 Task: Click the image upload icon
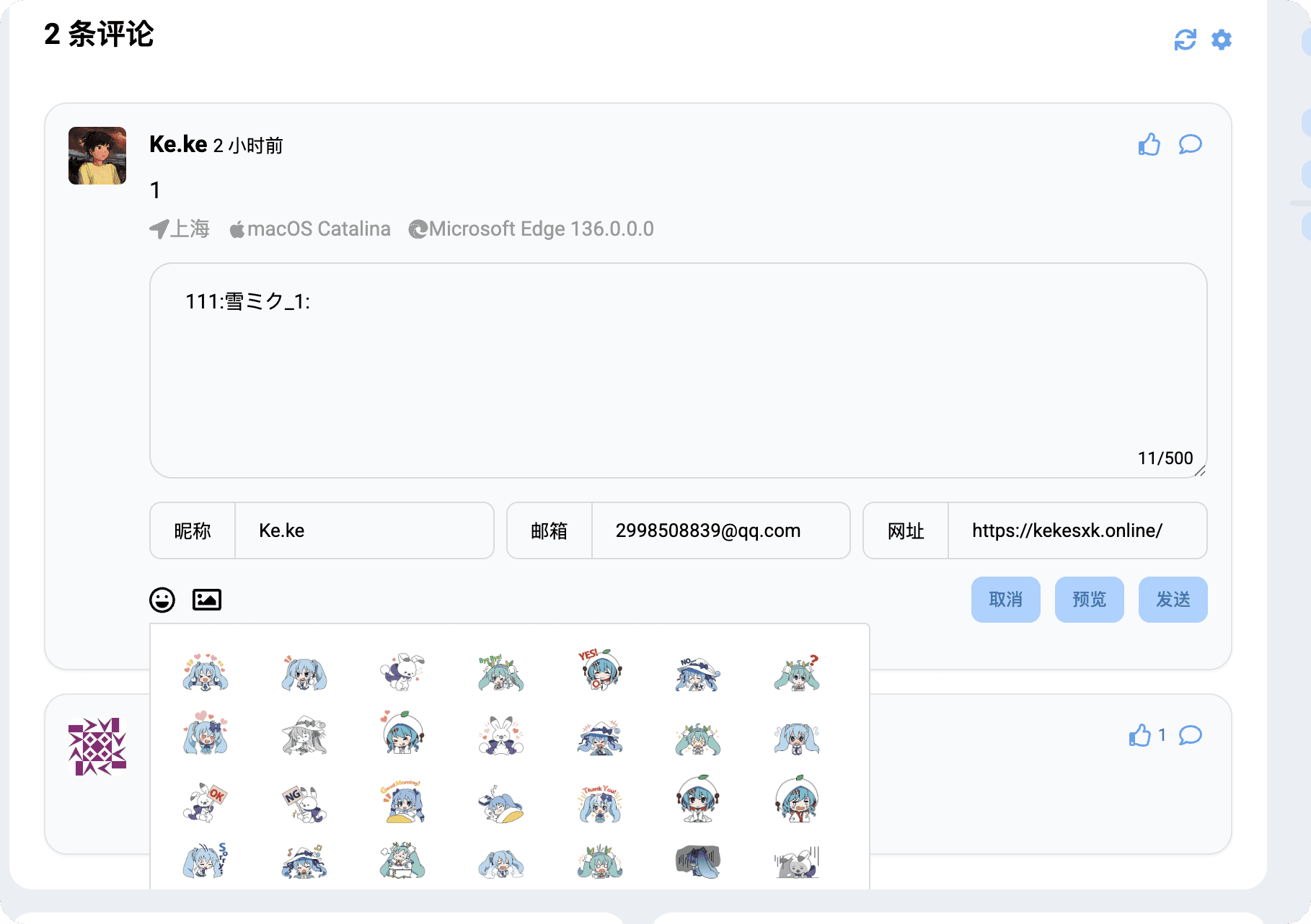207,600
